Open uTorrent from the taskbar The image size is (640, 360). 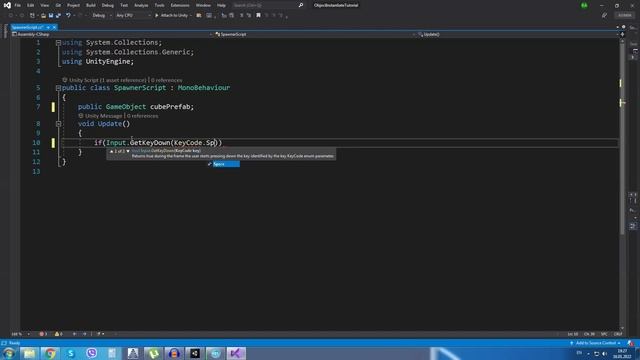coord(153,353)
